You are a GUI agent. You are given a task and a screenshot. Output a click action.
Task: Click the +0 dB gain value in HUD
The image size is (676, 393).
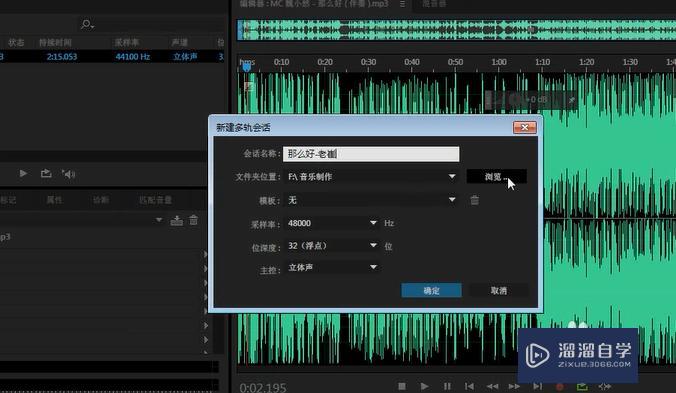[536, 100]
